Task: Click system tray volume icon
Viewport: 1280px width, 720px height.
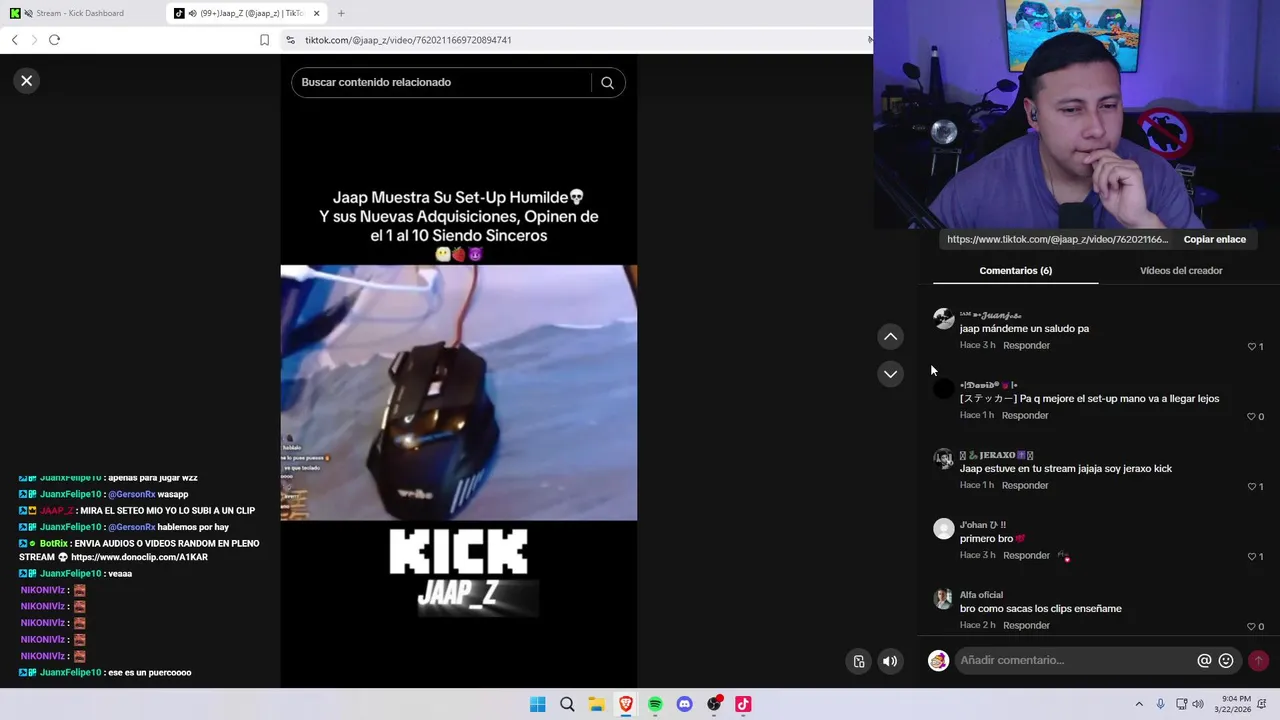Action: coord(1198,704)
